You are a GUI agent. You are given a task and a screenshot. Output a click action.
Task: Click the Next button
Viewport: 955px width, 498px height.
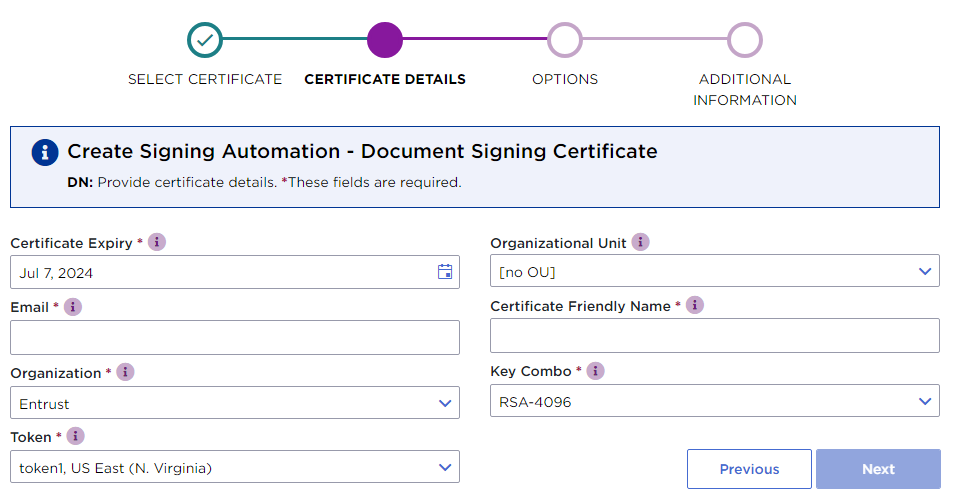point(878,469)
